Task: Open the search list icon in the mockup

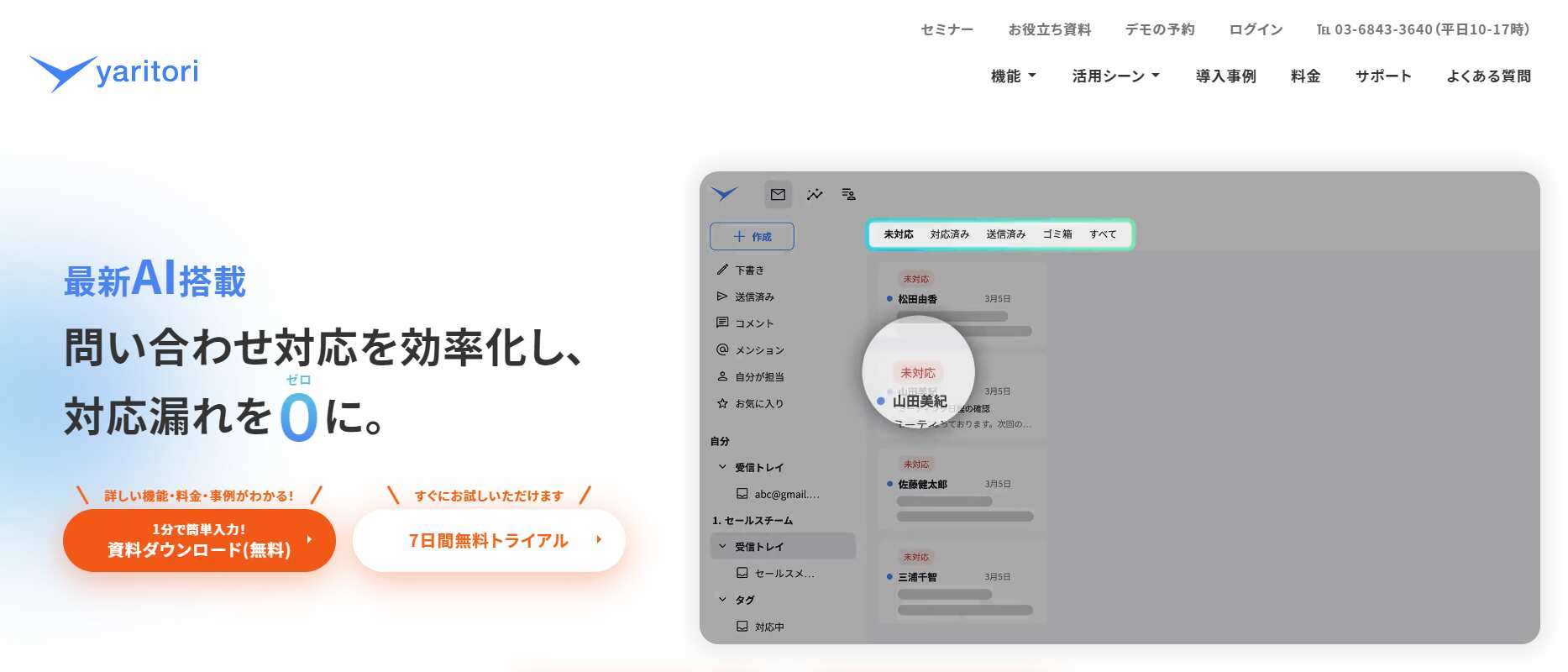Action: point(849,195)
